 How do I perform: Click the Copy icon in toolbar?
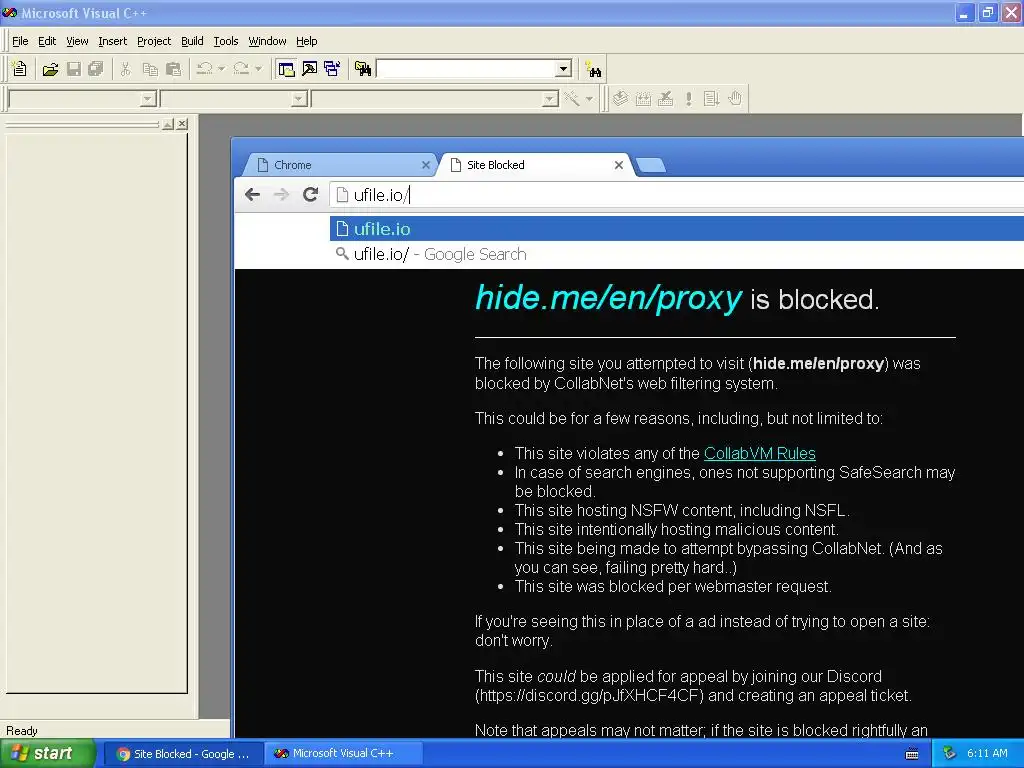tap(150, 69)
